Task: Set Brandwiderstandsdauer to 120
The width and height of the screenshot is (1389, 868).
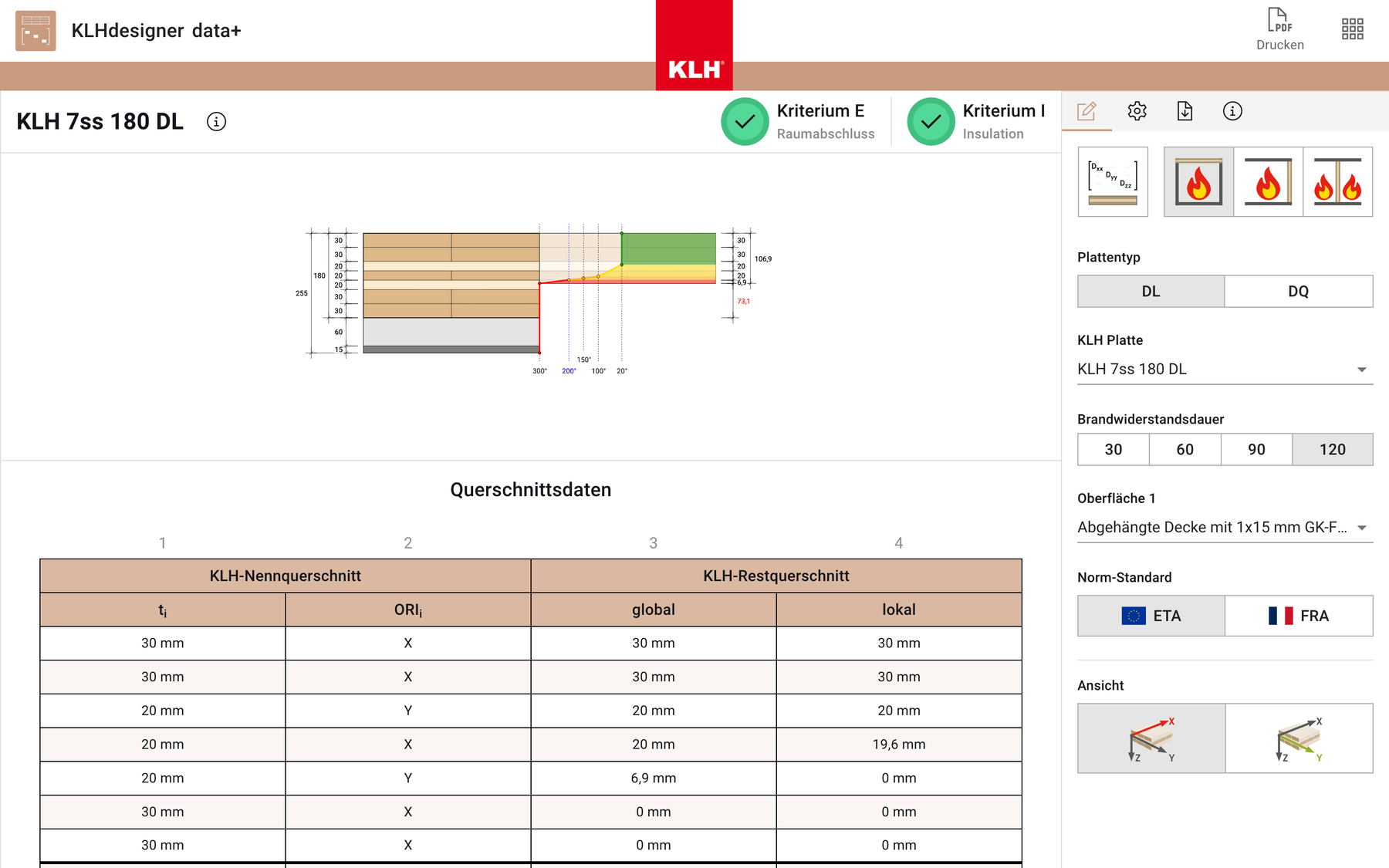Action: tap(1333, 450)
